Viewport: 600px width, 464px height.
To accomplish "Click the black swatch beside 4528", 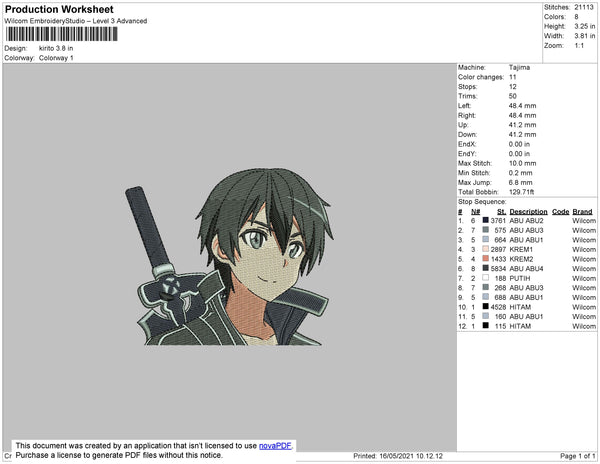I will pyautogui.click(x=485, y=306).
